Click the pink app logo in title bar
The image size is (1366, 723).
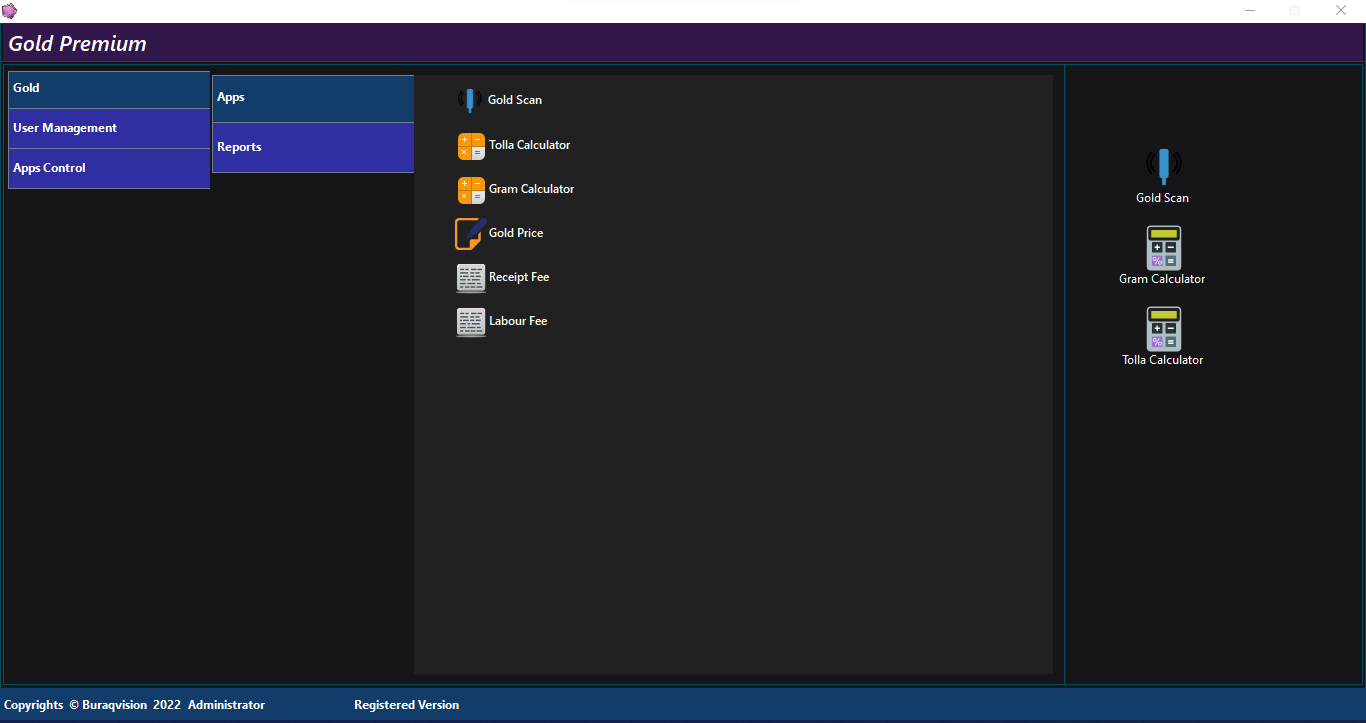click(10, 11)
